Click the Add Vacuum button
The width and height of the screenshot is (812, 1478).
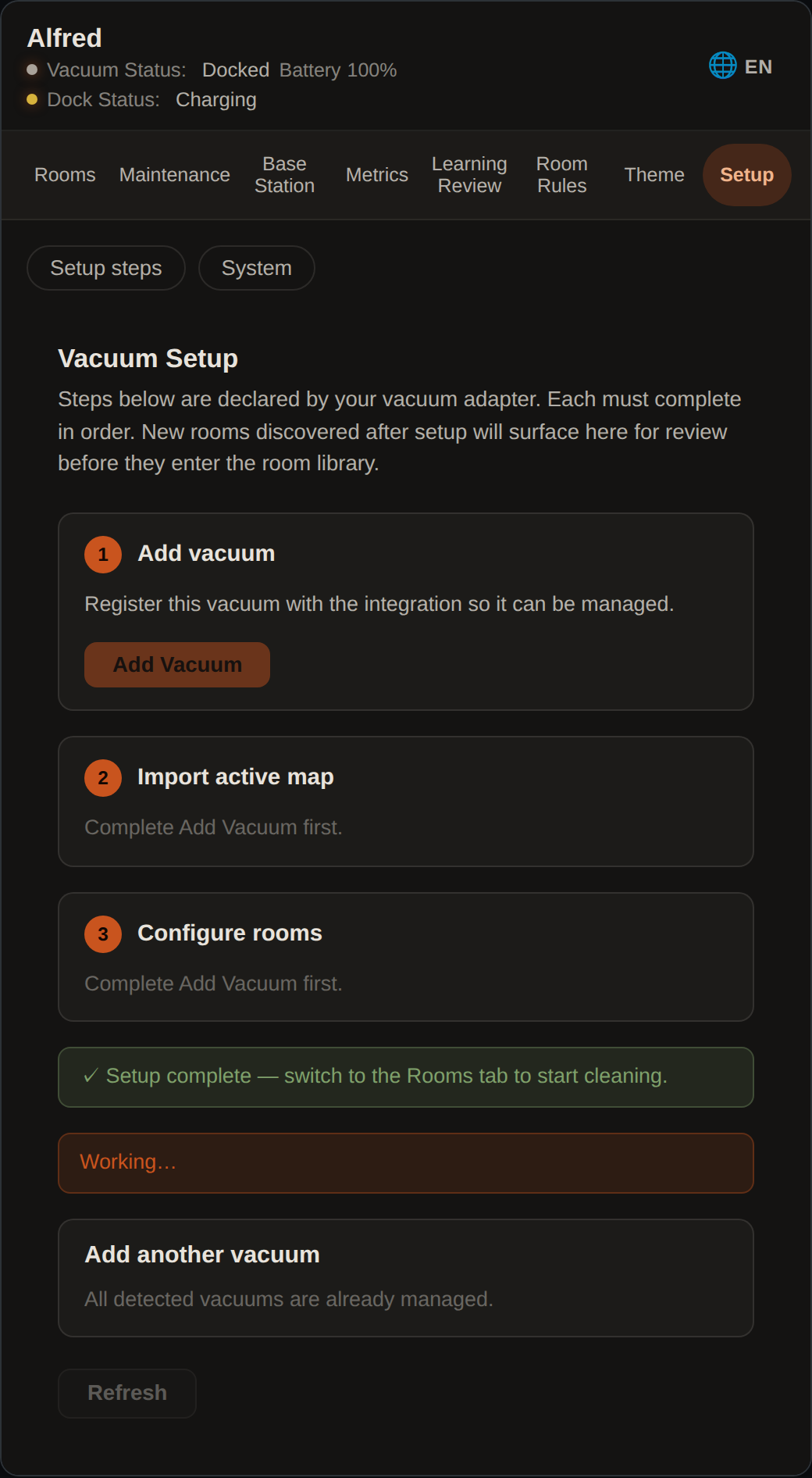pos(177,665)
